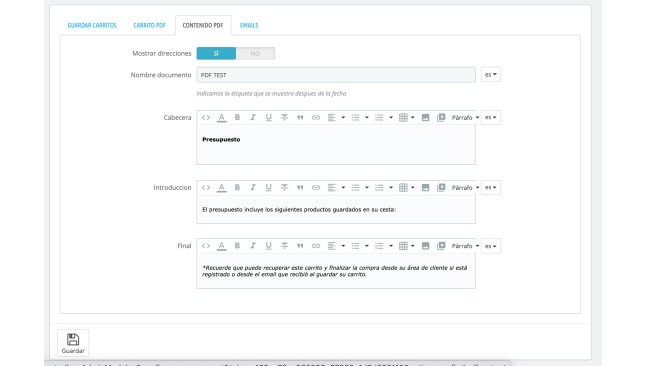Insert media in Introduccion editor

(441, 188)
